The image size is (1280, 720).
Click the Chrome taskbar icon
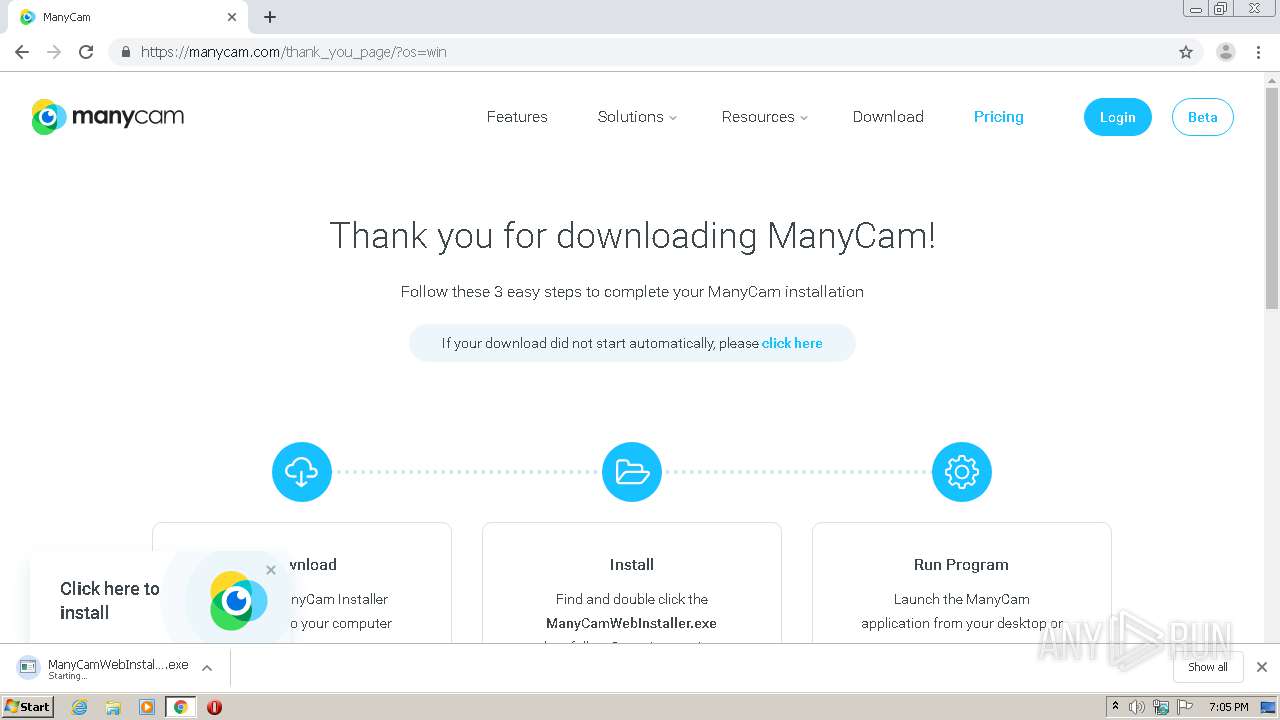pos(181,707)
